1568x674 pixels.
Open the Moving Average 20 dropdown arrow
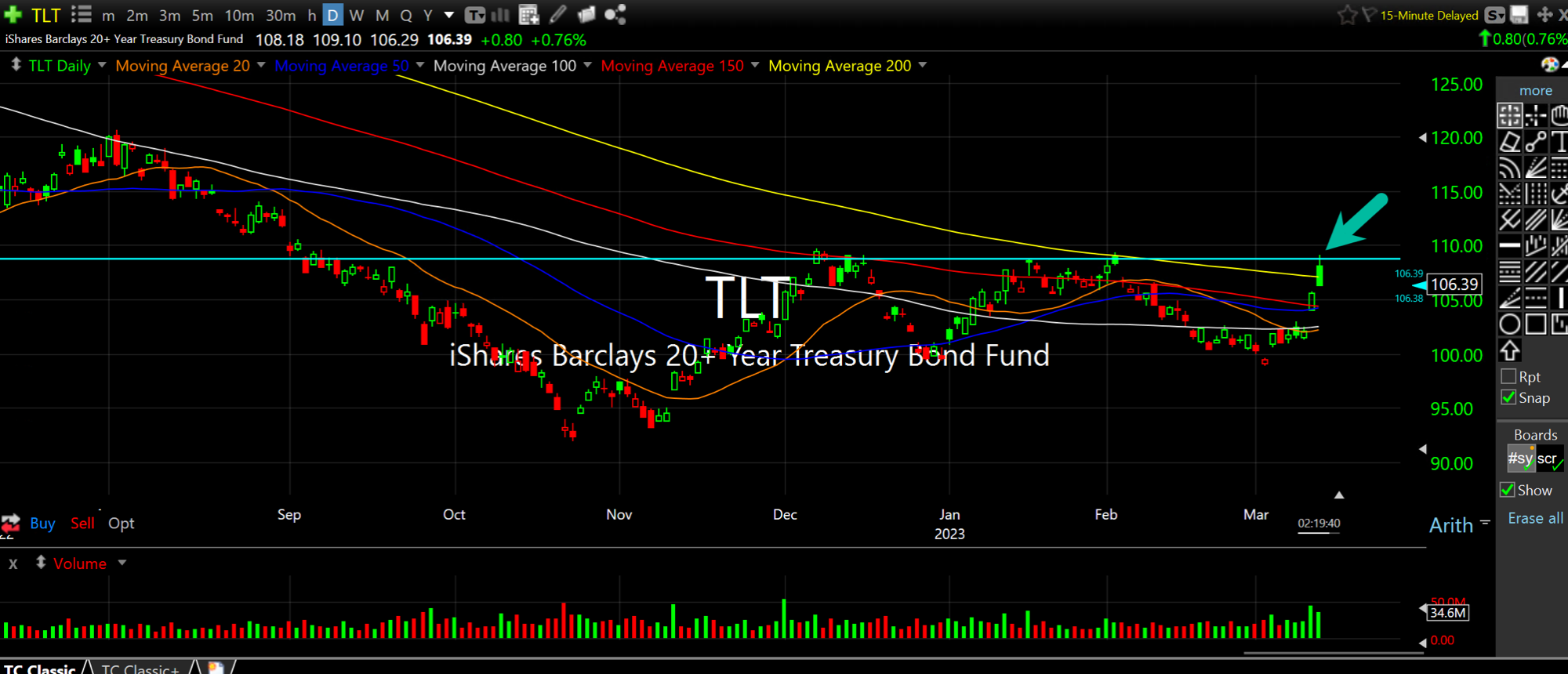click(x=261, y=65)
